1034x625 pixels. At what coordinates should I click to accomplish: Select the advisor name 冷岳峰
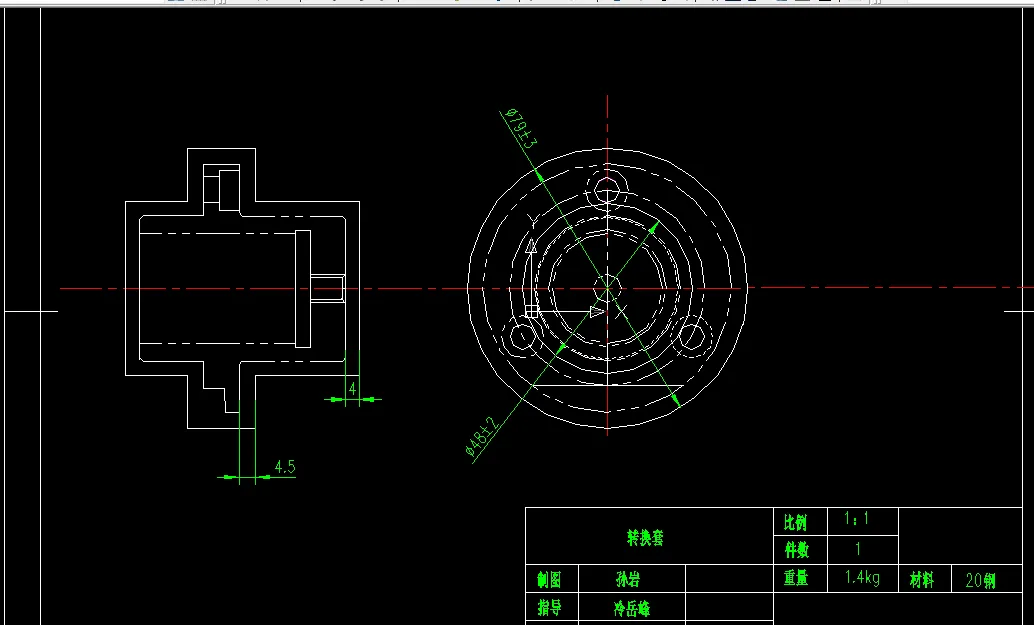point(632,608)
